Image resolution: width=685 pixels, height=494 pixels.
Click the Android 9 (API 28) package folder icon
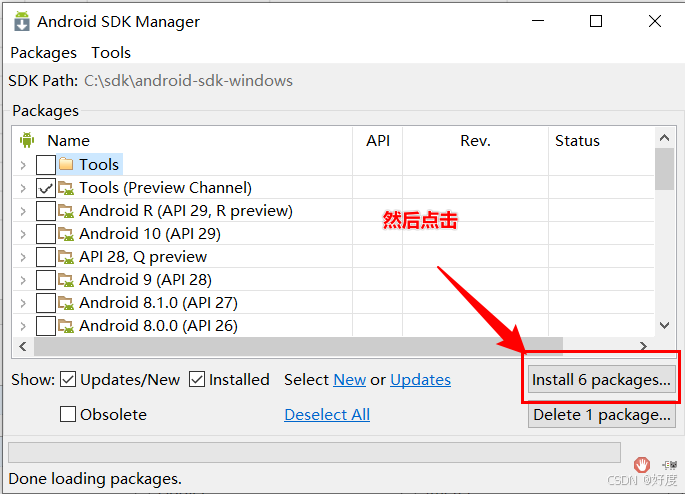click(x=66, y=280)
